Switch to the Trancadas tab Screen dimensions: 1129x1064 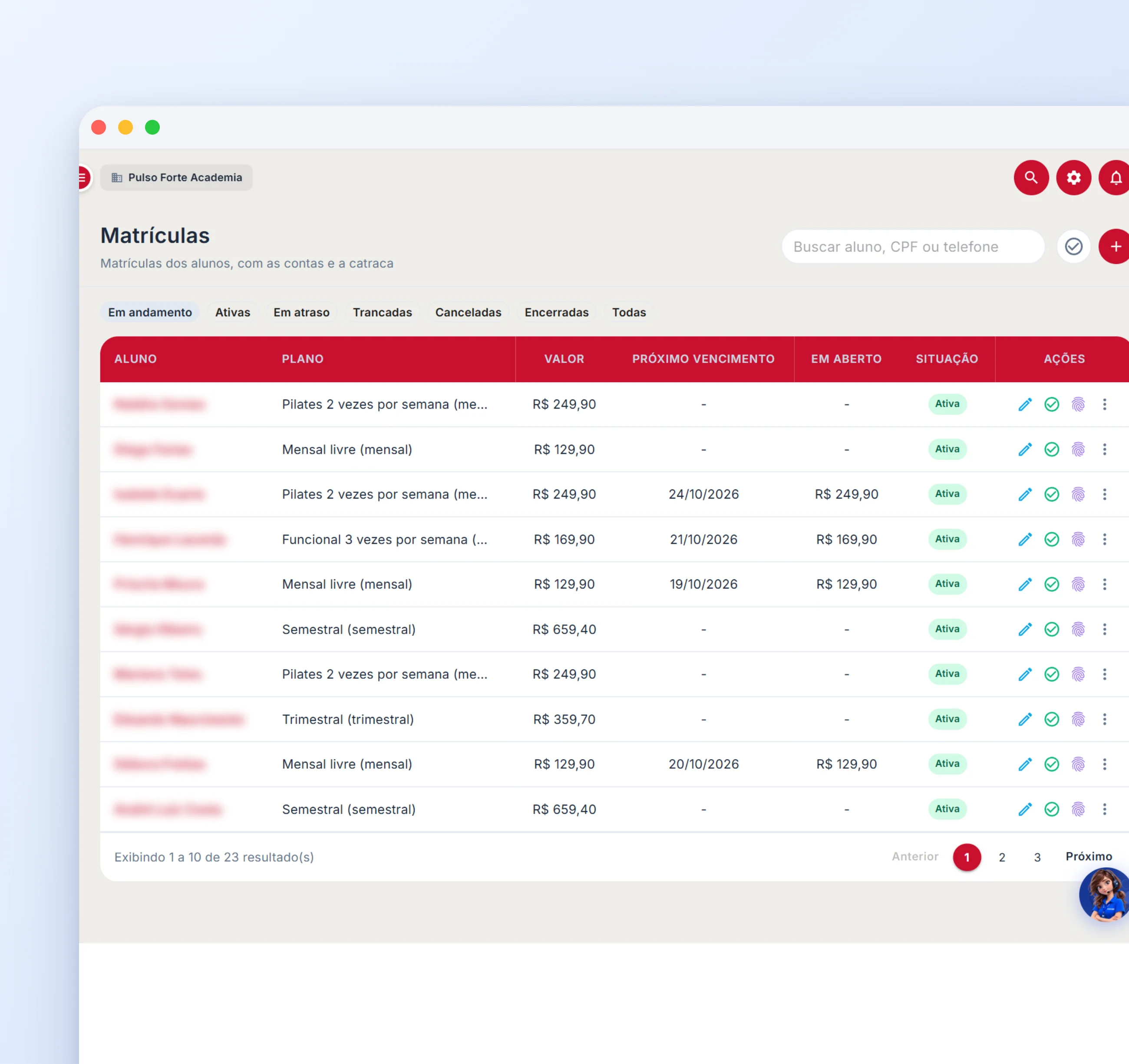[x=382, y=312]
